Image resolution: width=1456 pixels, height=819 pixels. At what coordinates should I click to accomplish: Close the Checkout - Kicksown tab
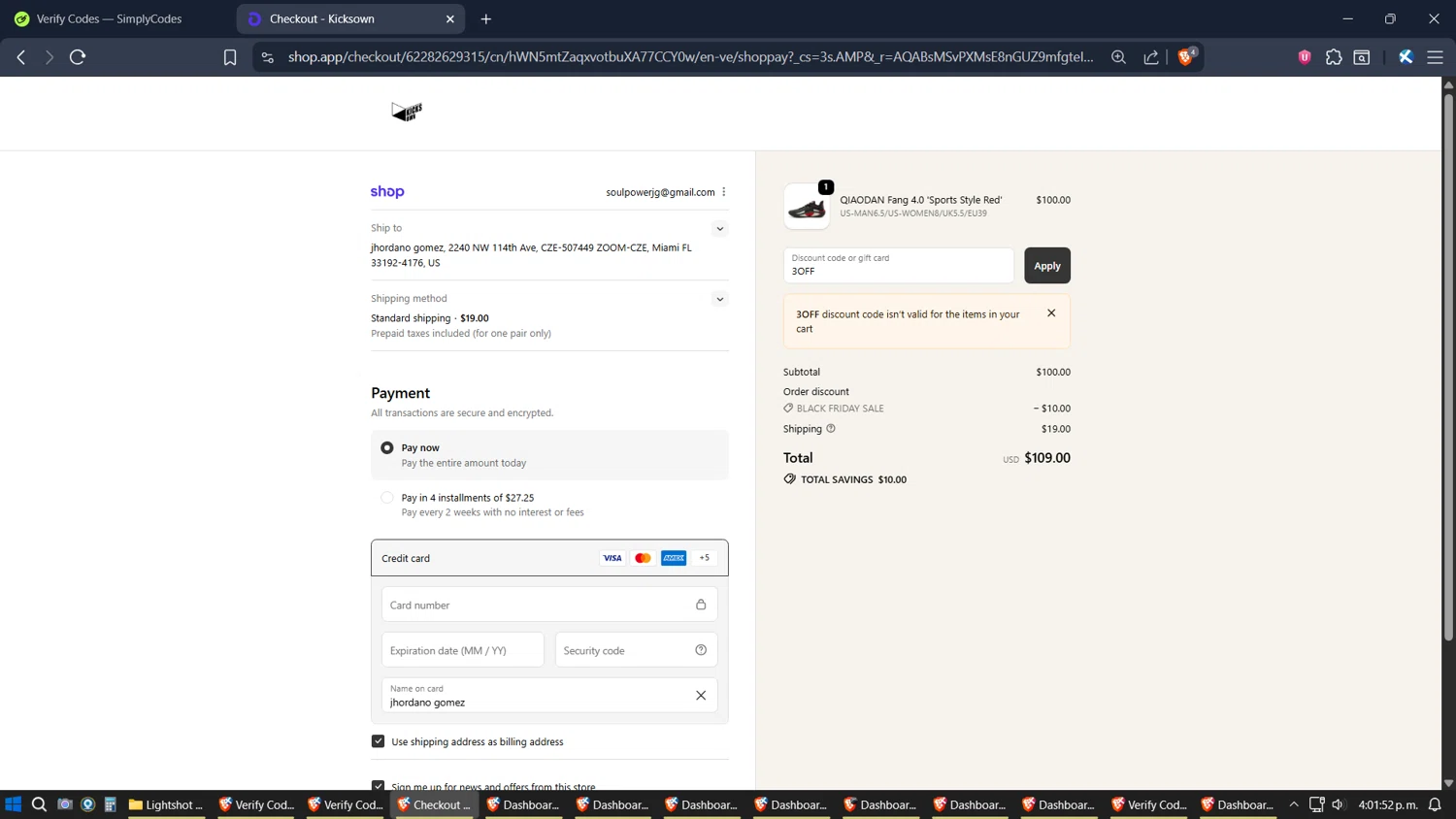click(450, 18)
